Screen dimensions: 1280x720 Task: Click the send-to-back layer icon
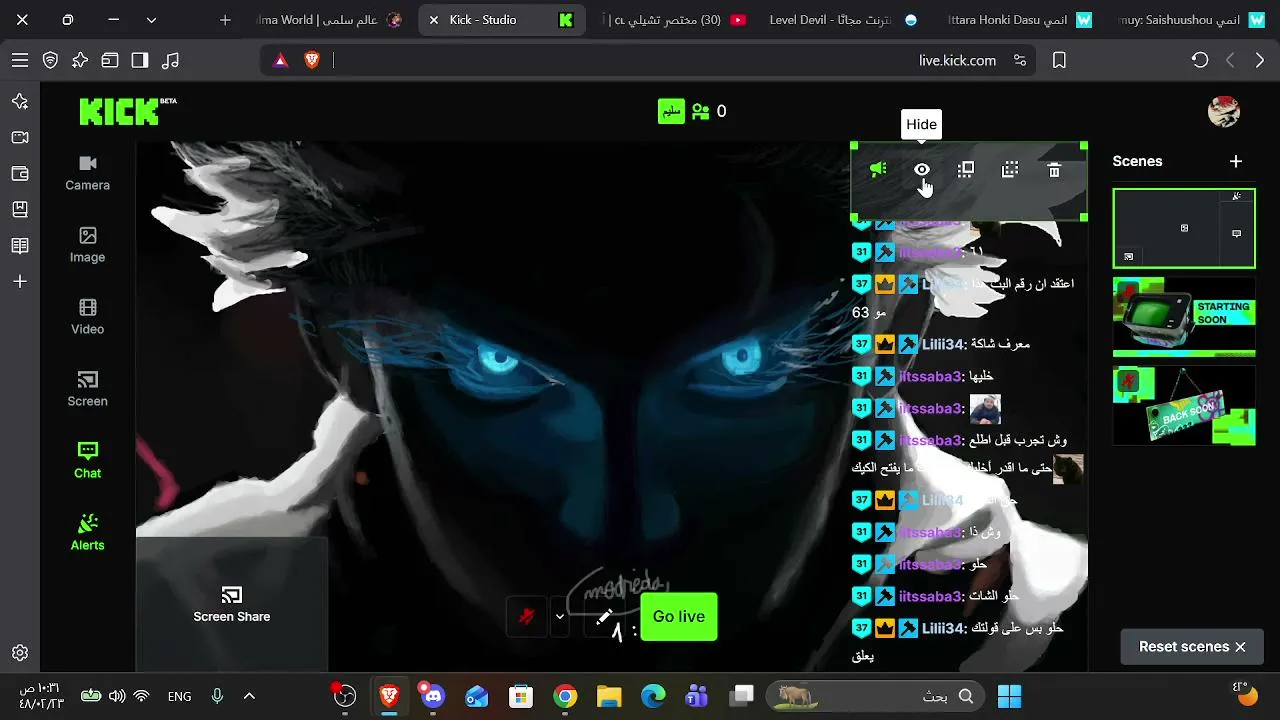click(1010, 170)
